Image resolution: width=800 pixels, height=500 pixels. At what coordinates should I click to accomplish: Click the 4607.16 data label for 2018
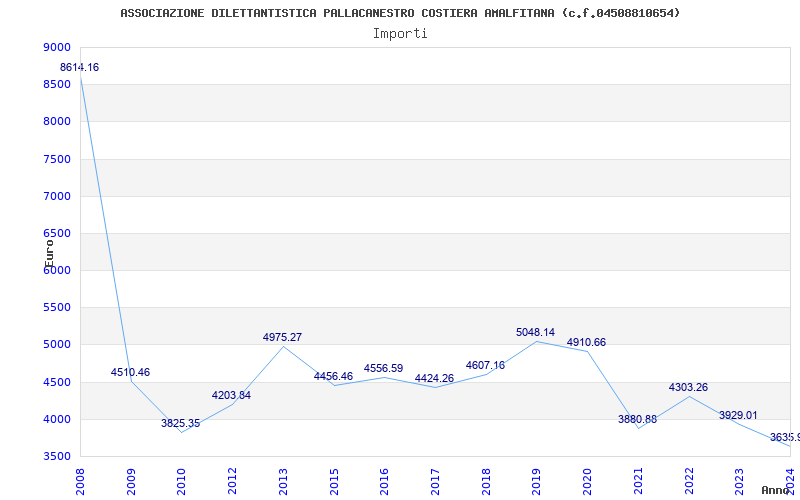click(486, 365)
